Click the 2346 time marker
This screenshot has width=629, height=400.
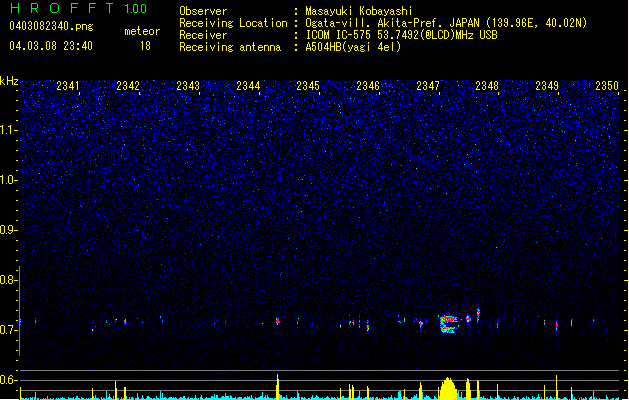point(368,86)
